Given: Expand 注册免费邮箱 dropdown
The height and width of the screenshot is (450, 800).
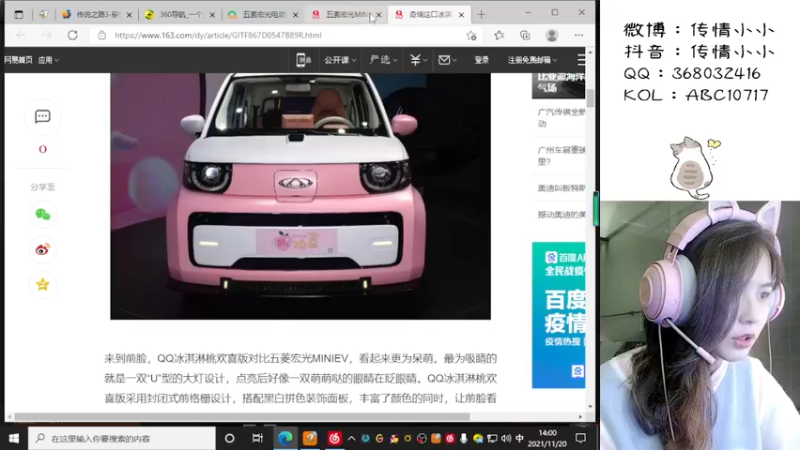Looking at the screenshot, I should pyautogui.click(x=532, y=60).
